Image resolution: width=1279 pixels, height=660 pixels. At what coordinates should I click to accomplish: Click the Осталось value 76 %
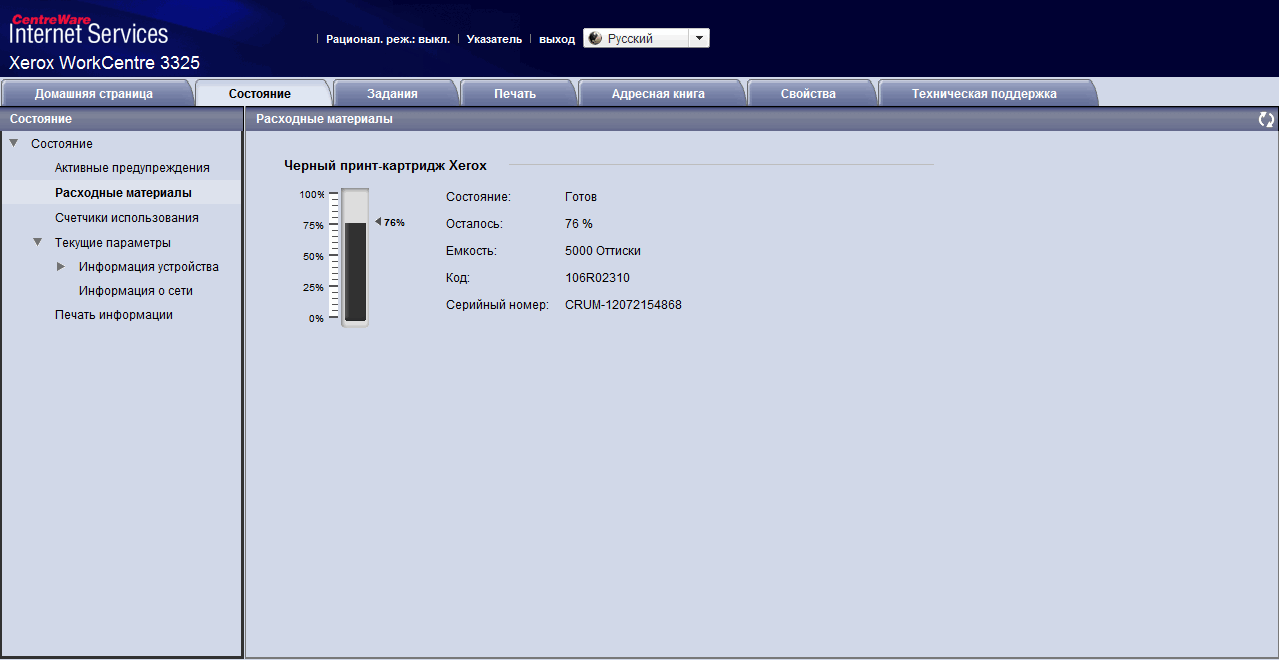(x=579, y=223)
